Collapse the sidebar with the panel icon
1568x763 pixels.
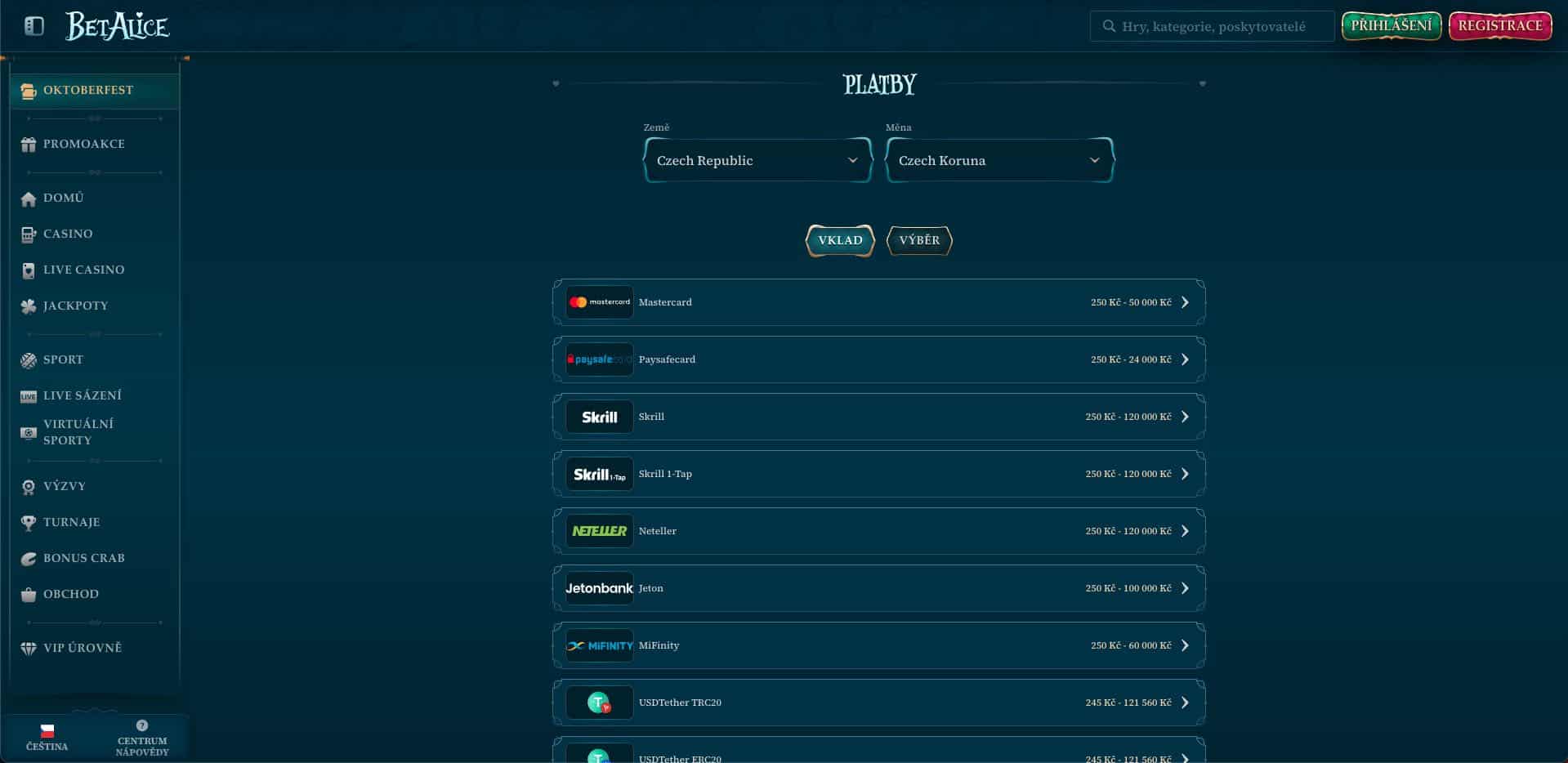(x=34, y=26)
